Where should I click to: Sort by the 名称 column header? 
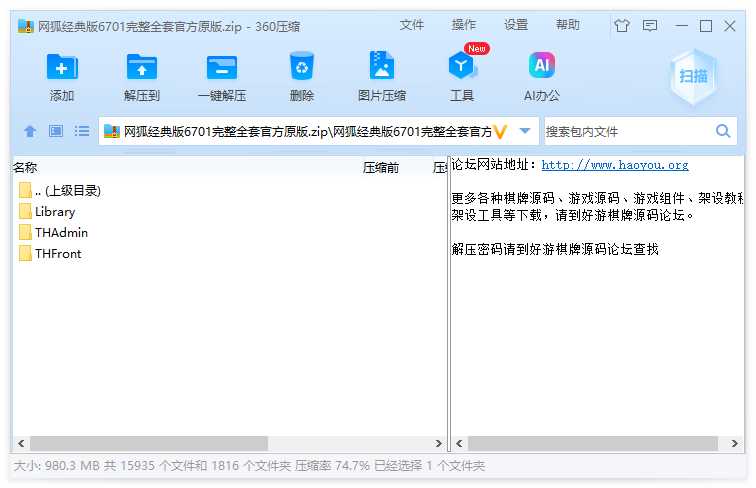coord(25,167)
